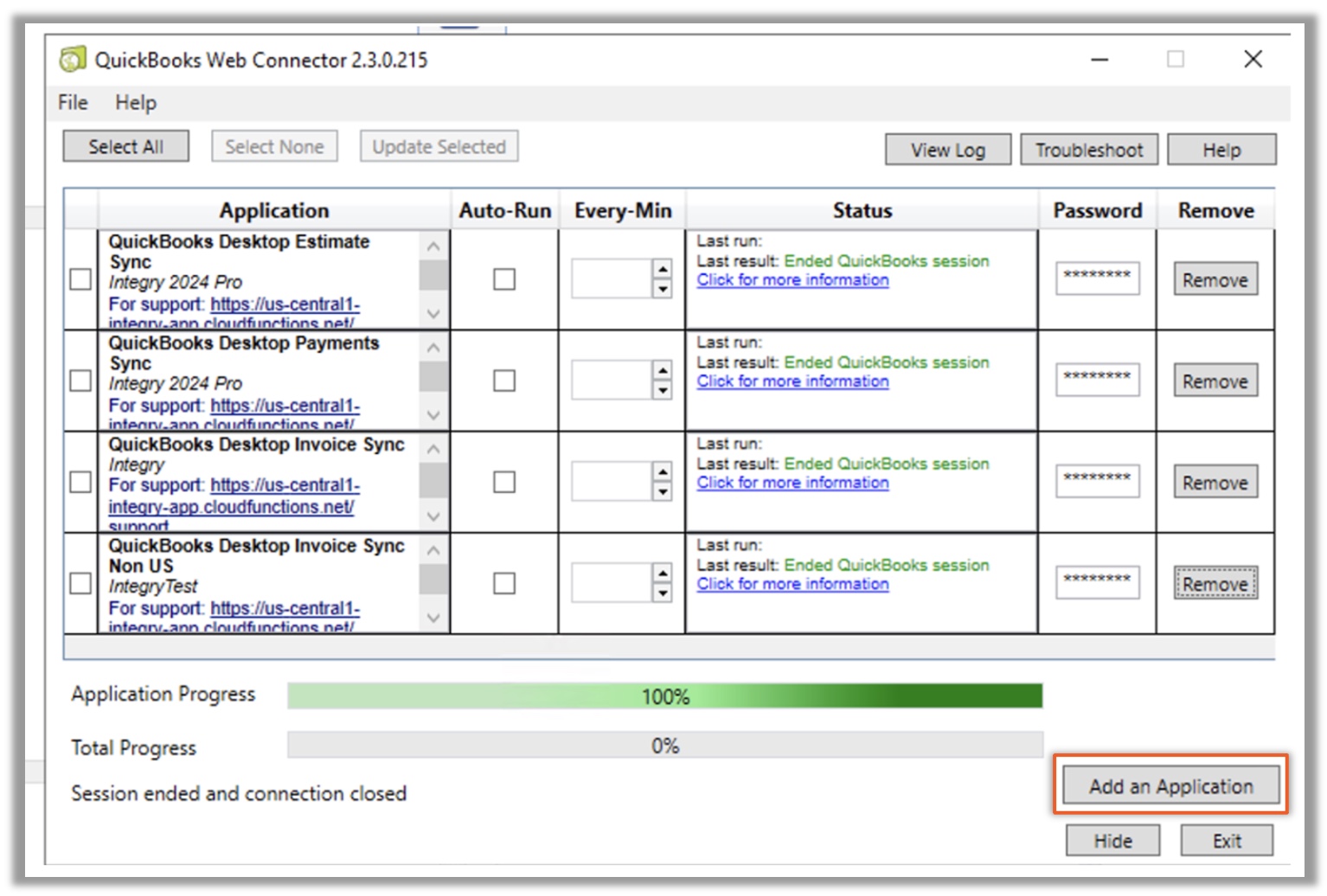Open View Log
This screenshot has height=896, width=1327.
click(x=947, y=150)
